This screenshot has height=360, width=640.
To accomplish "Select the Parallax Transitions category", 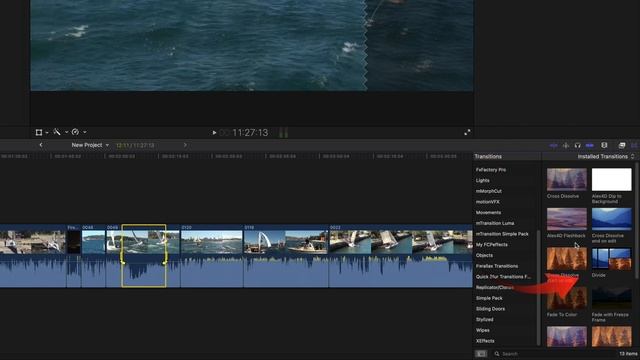I will pyautogui.click(x=497, y=266).
